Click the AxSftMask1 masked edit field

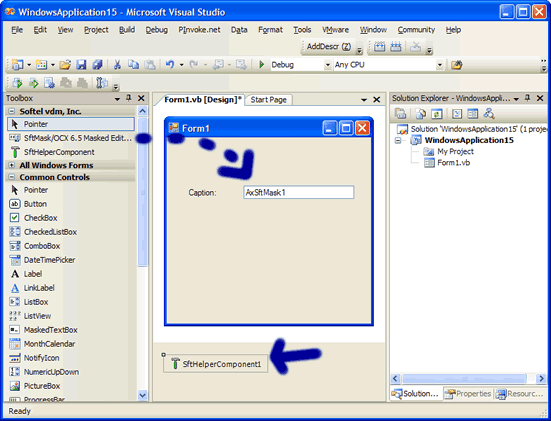[299, 193]
